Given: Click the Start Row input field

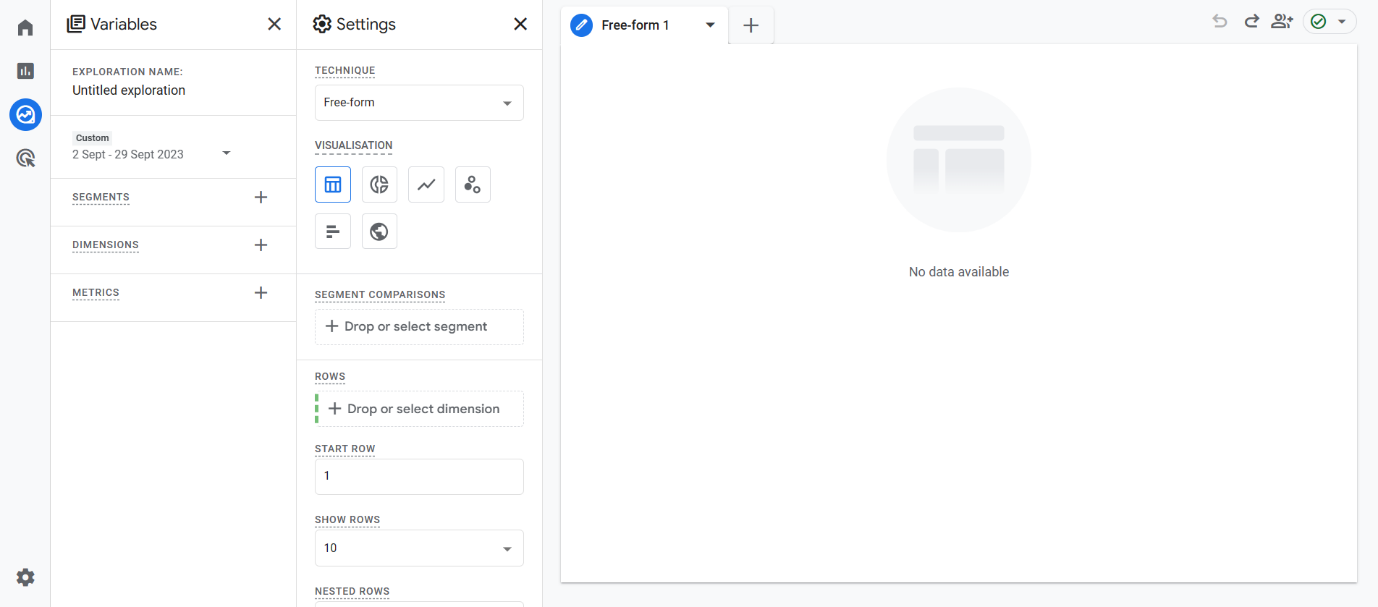Looking at the screenshot, I should (x=419, y=477).
